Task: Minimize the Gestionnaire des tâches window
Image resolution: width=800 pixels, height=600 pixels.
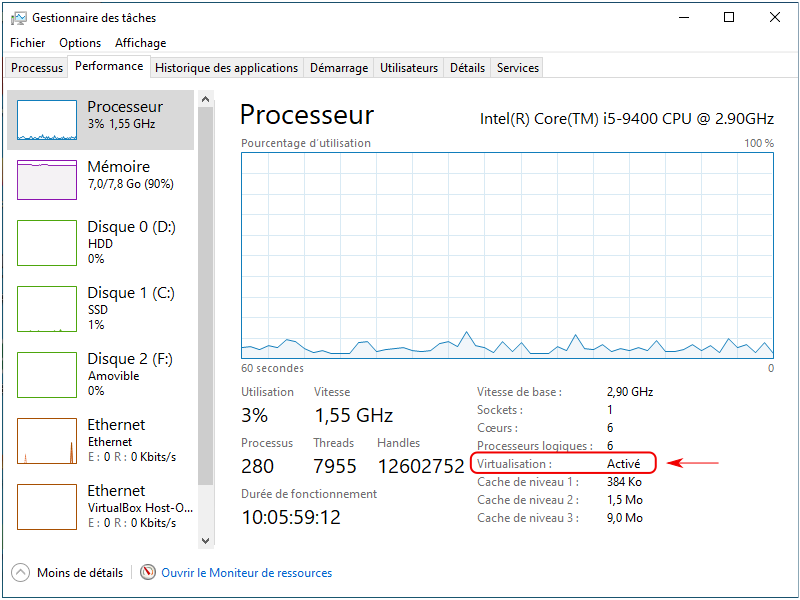Action: tap(685, 17)
